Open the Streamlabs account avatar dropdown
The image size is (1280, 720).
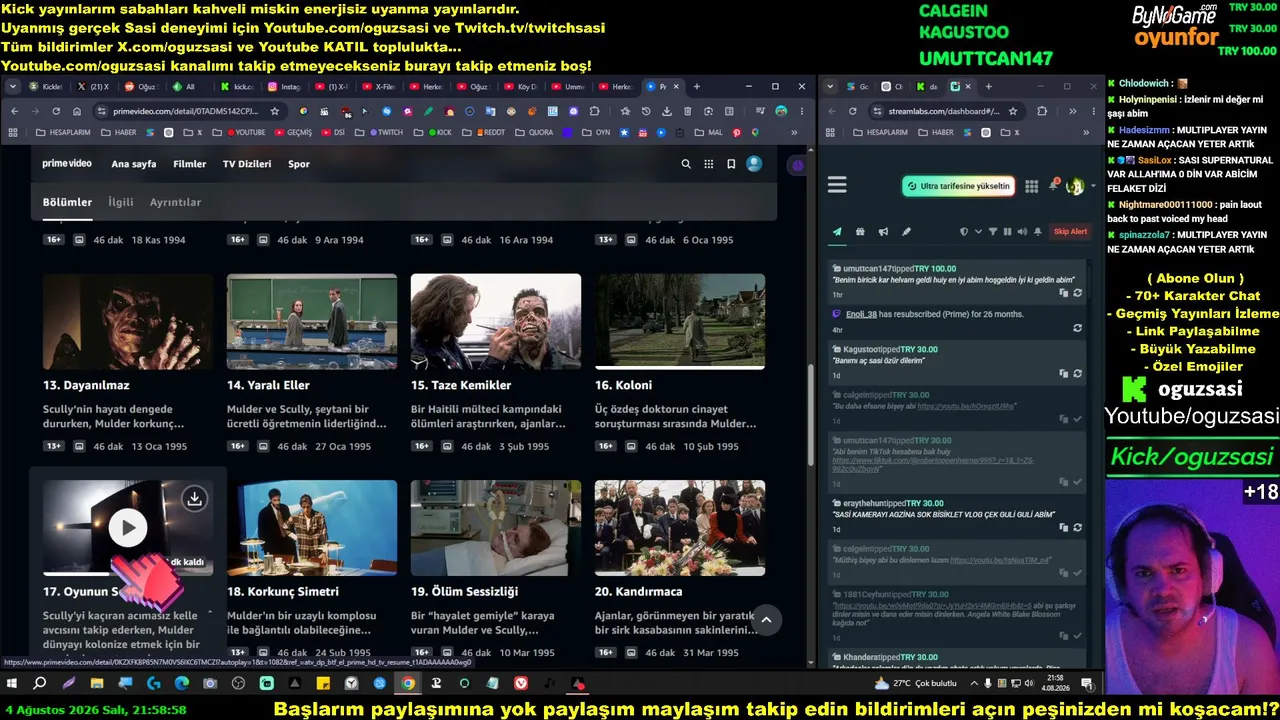pos(1079,186)
